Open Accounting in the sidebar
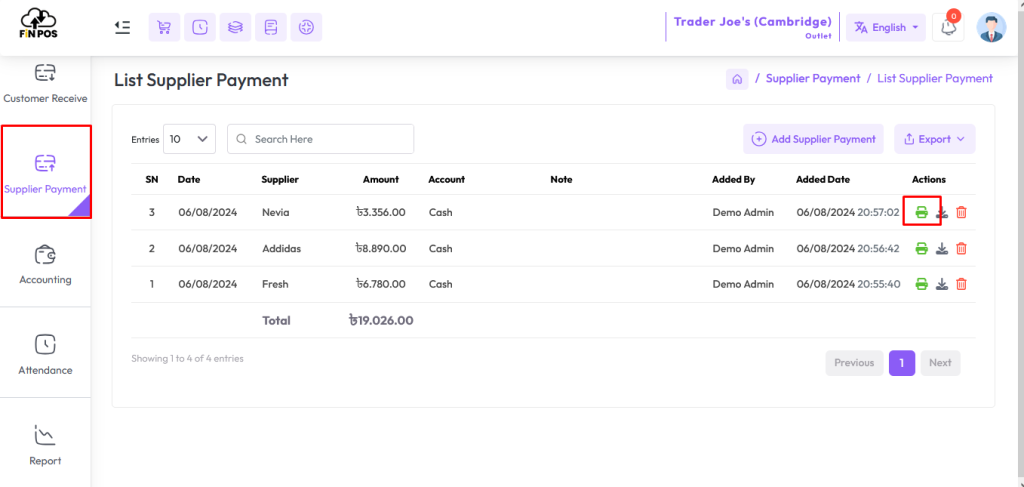This screenshot has height=487, width=1024. coord(45,264)
